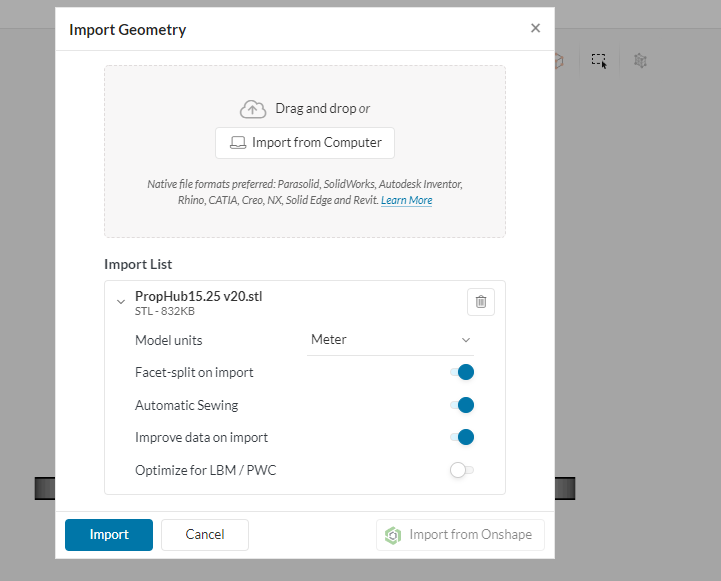The image size is (721, 581).
Task: Click the box selection tool icon
Action: pos(599,61)
